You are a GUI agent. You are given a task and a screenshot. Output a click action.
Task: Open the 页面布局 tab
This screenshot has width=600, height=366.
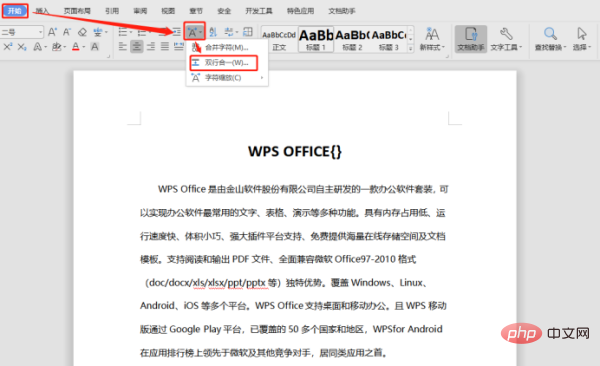(77, 11)
